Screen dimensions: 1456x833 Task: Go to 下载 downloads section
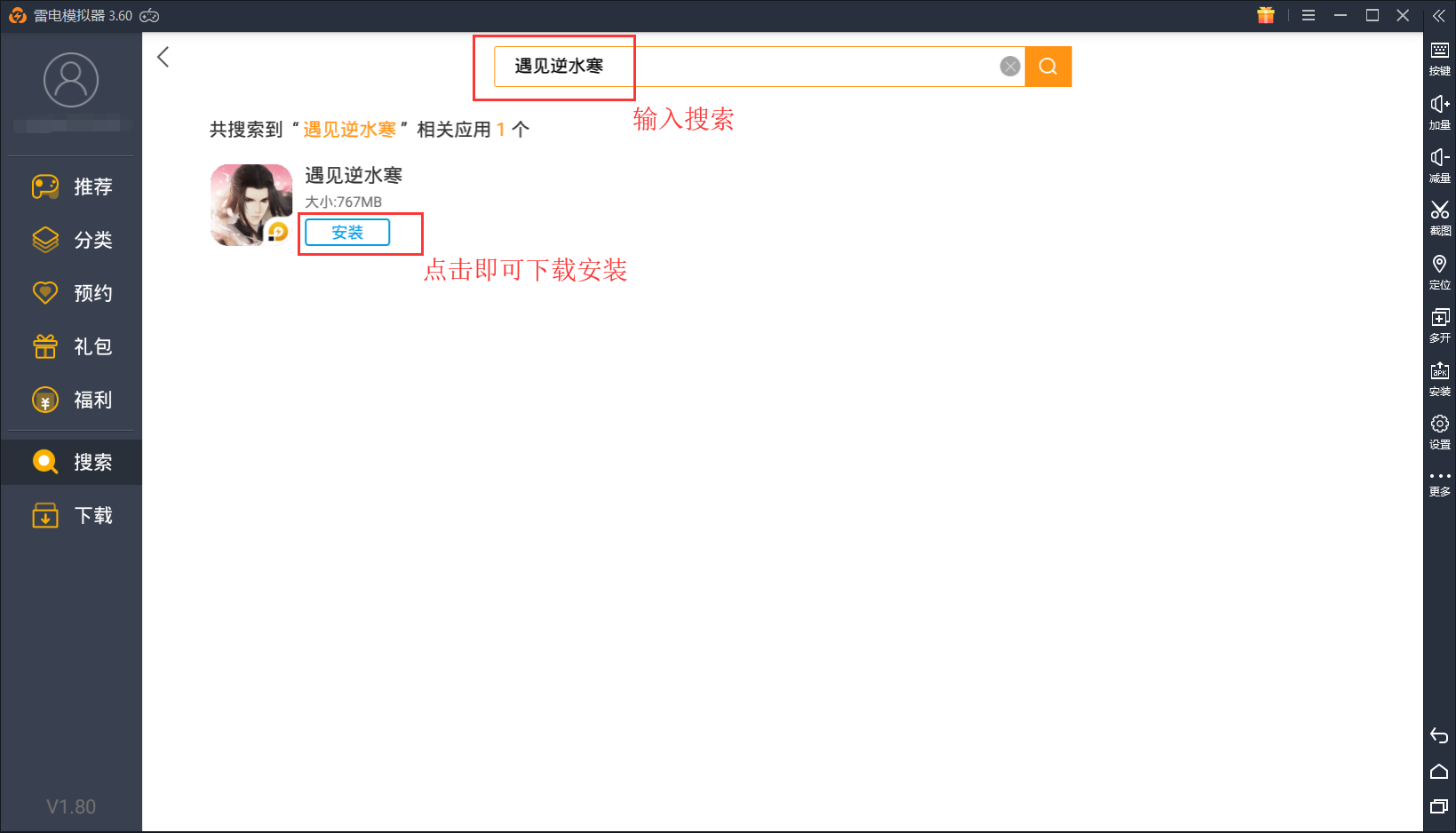point(72,516)
